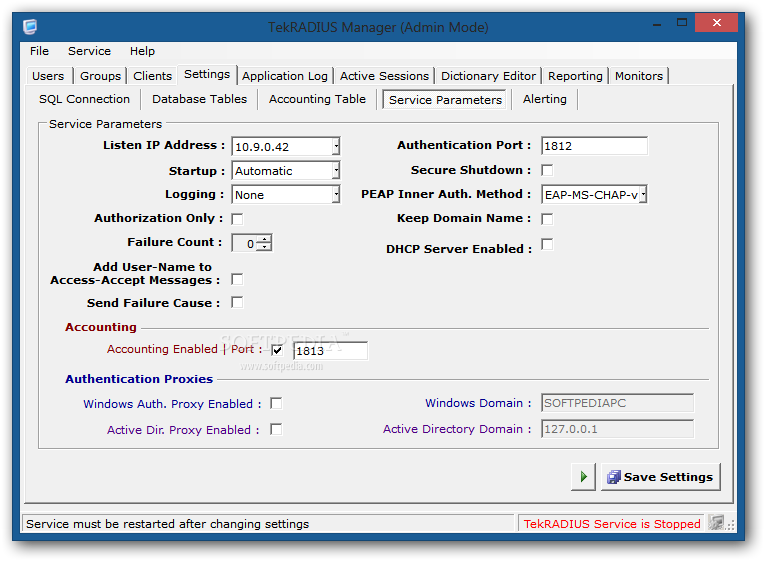Uncheck the Accounting Enabled checkbox

277,350
